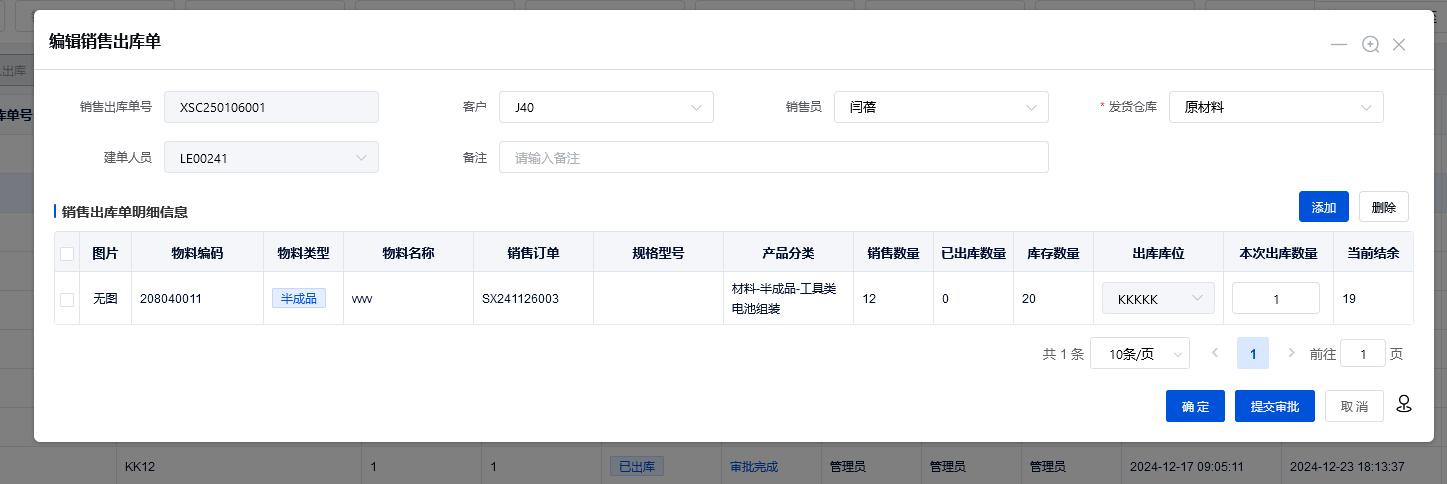Image resolution: width=1447 pixels, height=484 pixels.
Task: Click the 本次出库数量 quantity input
Action: pyautogui.click(x=1275, y=299)
